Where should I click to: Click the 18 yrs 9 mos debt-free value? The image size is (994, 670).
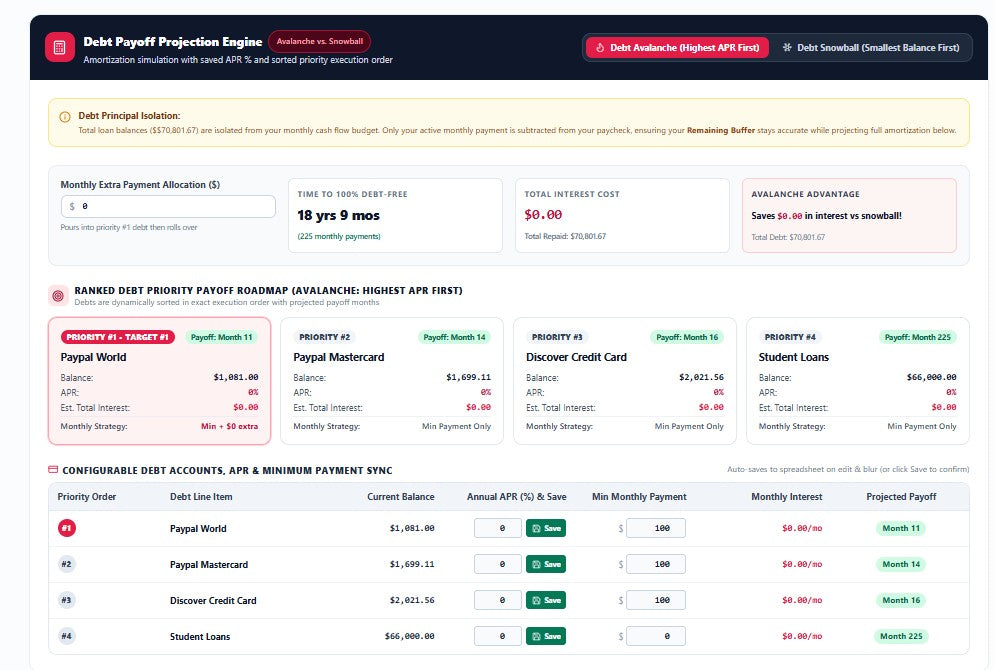[339, 216]
